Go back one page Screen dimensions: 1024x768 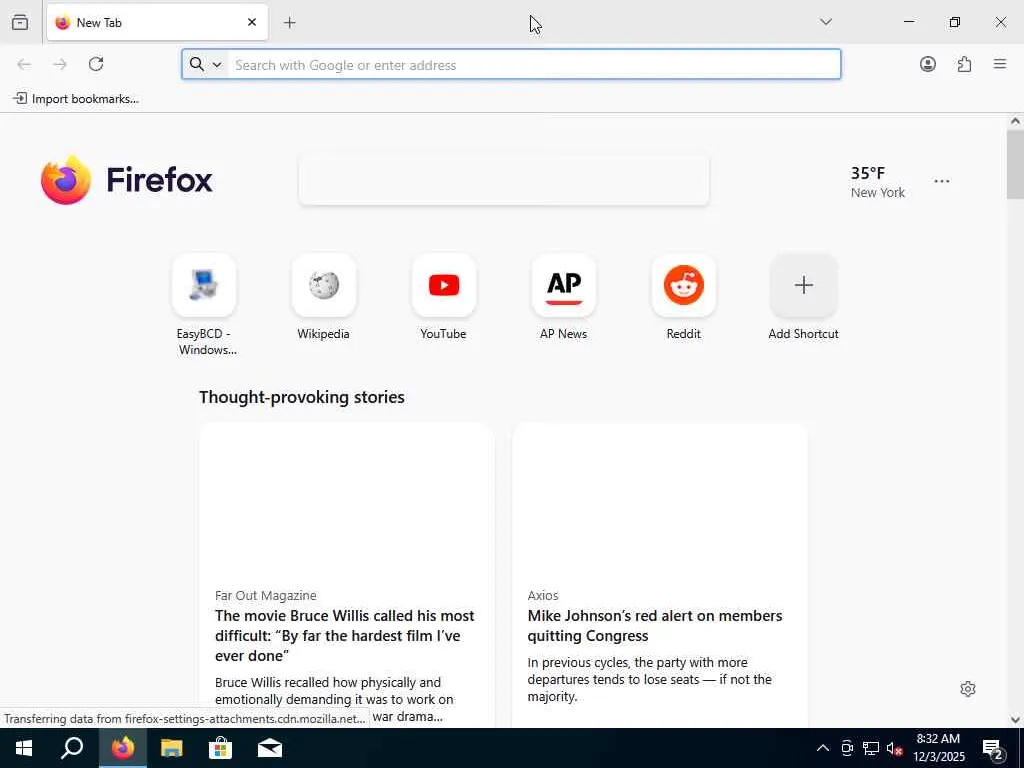coord(24,64)
